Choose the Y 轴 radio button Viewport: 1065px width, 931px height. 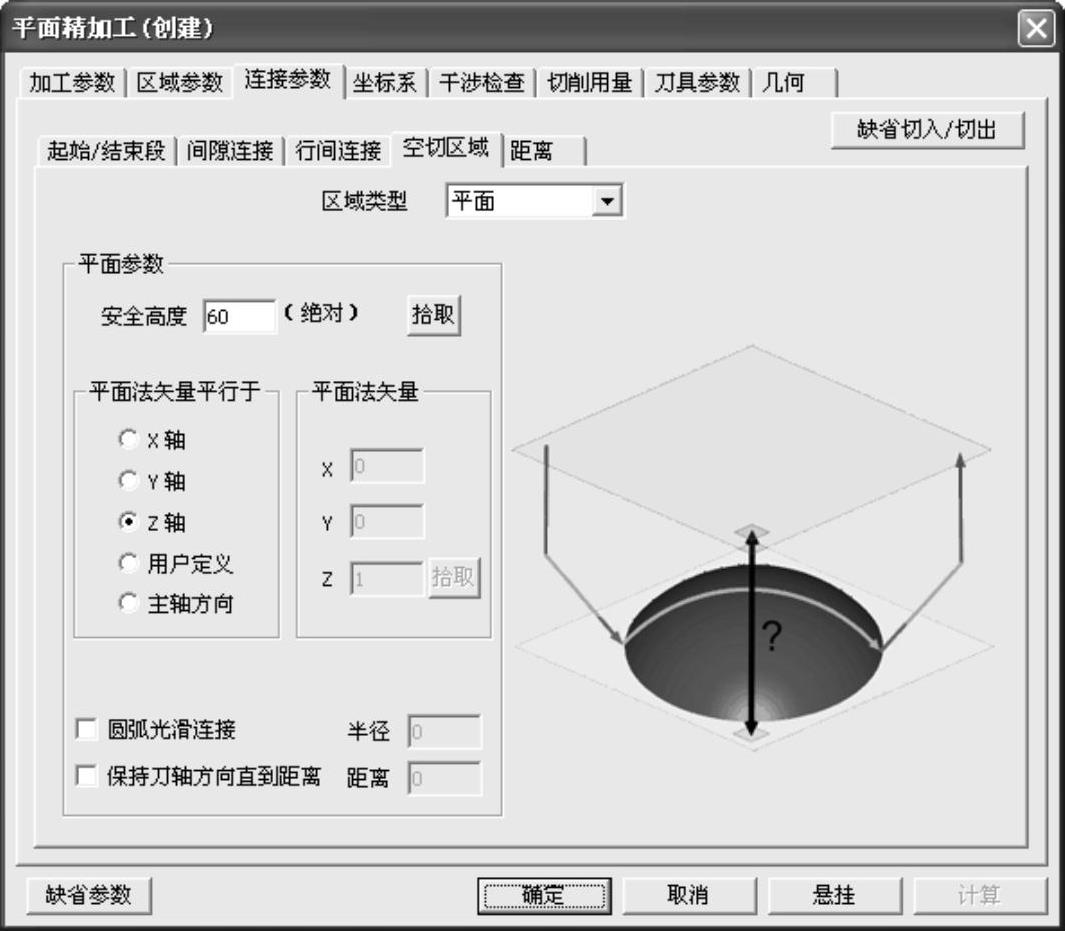click(x=128, y=481)
